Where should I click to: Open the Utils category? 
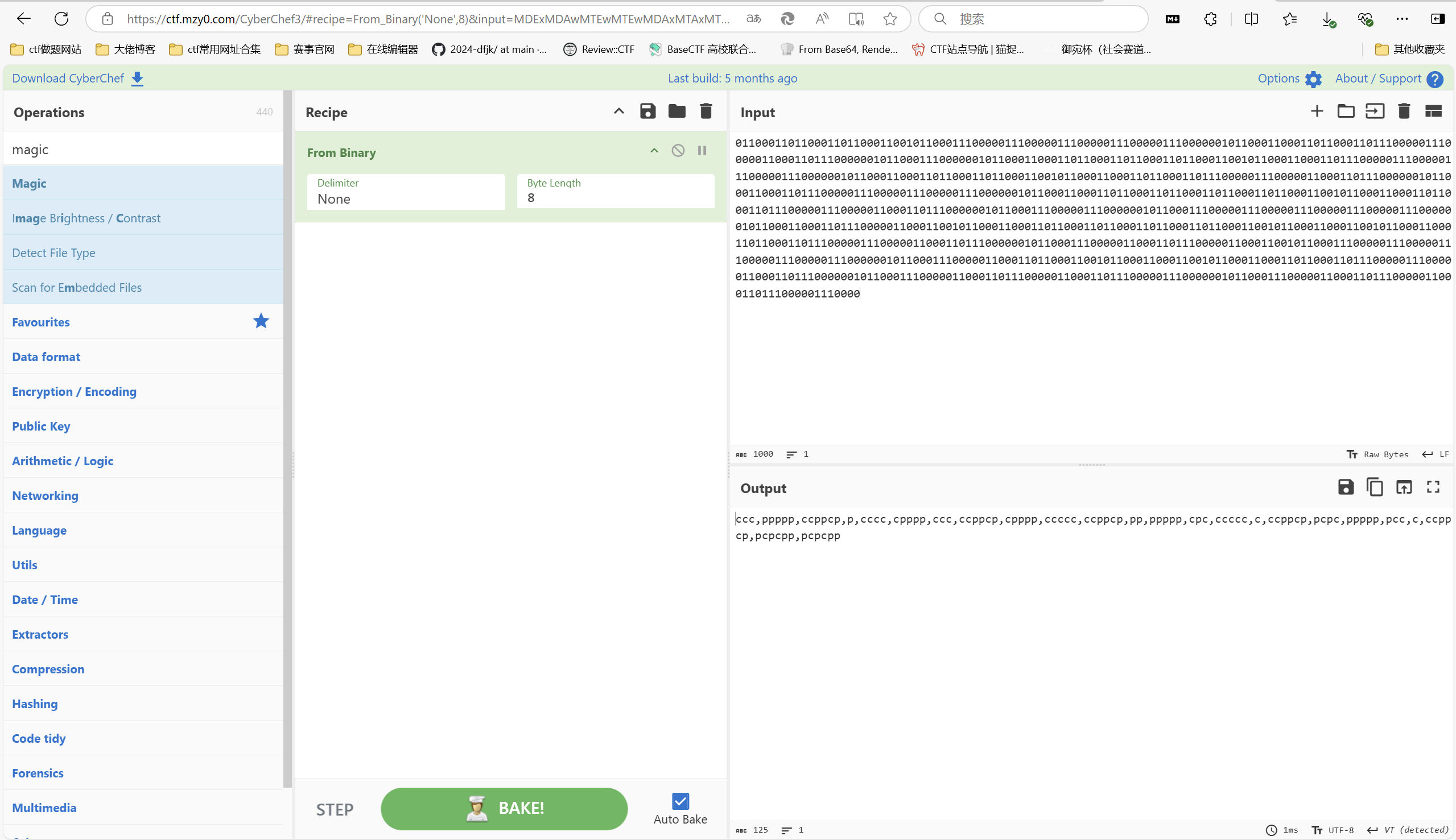click(143, 564)
